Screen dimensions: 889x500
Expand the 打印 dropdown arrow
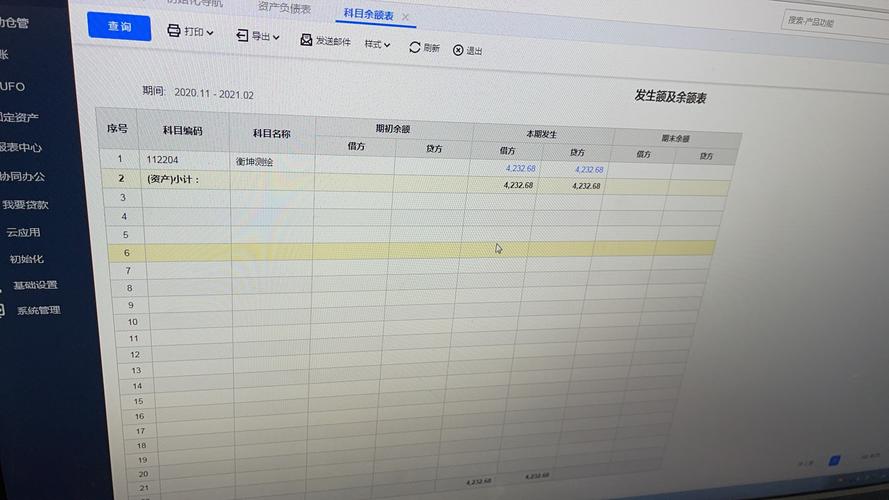(x=210, y=33)
